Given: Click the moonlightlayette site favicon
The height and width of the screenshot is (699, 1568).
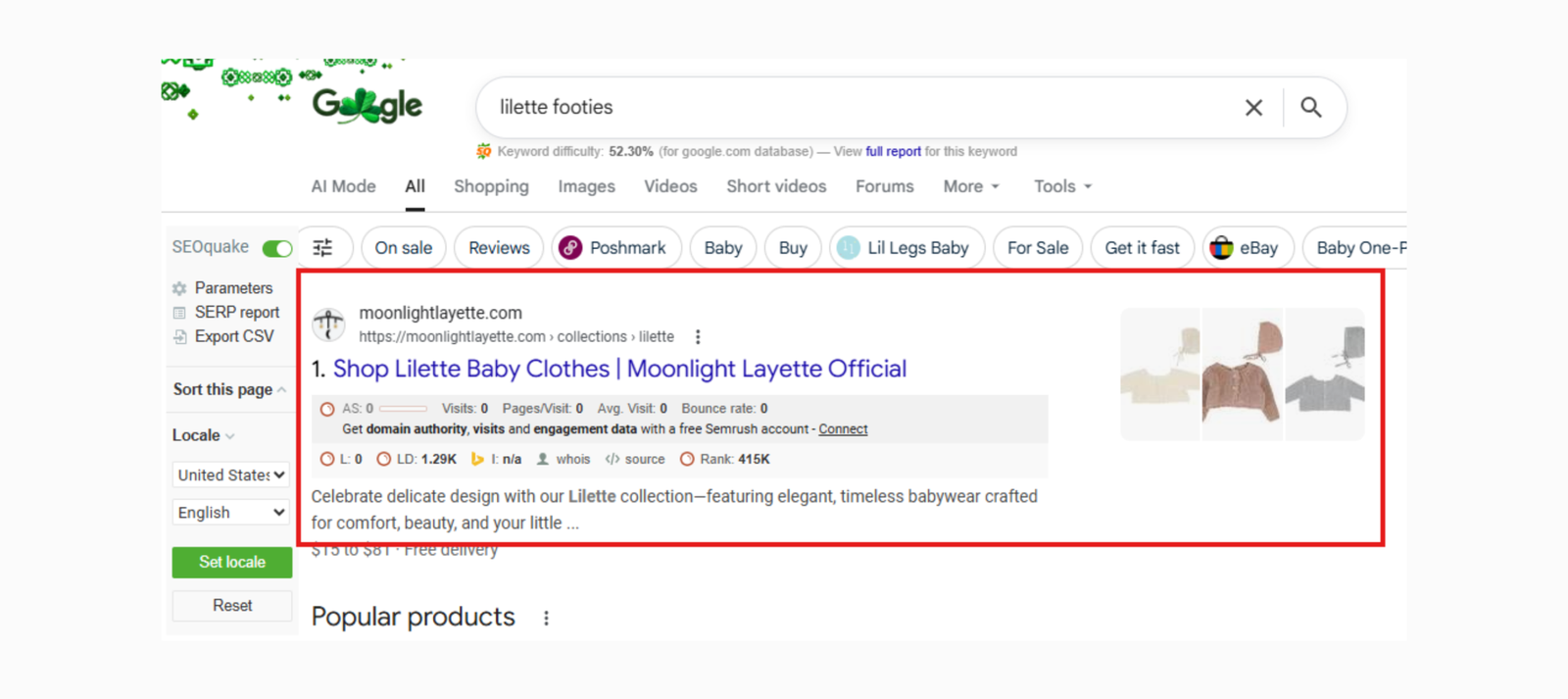Looking at the screenshot, I should [328, 325].
